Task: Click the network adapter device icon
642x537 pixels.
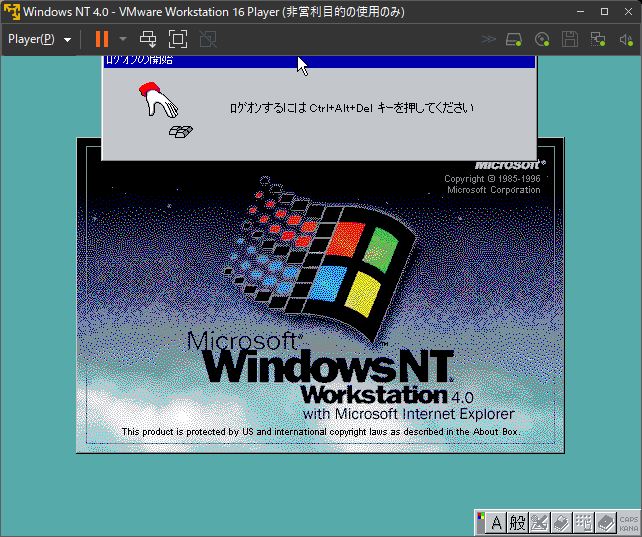Action: coord(598,39)
